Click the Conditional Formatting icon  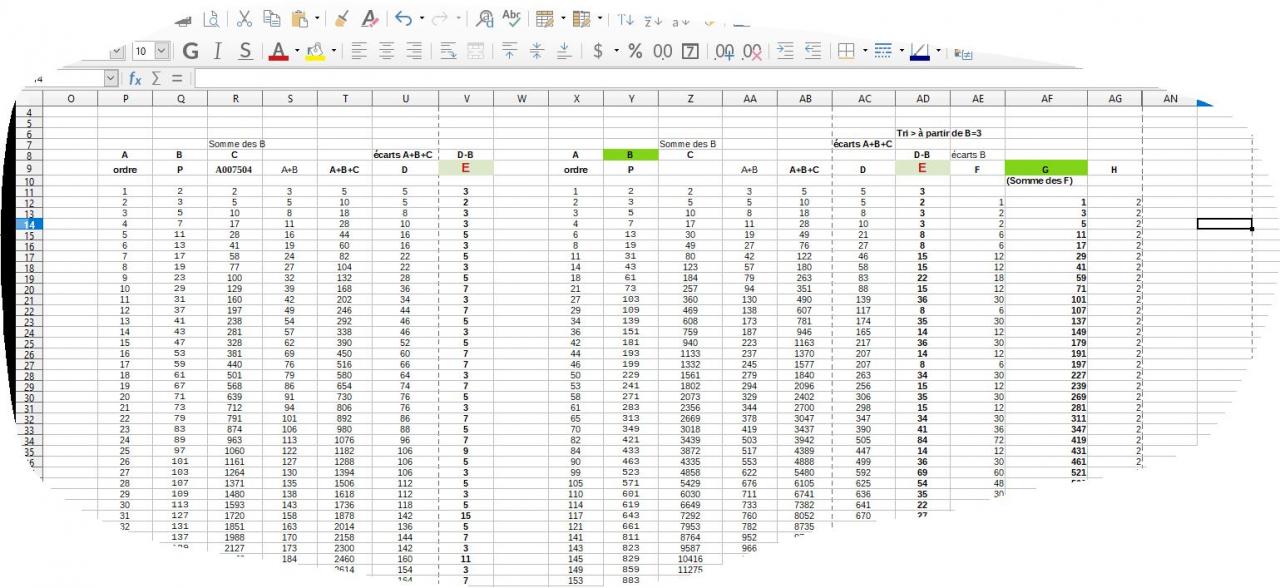pos(964,52)
